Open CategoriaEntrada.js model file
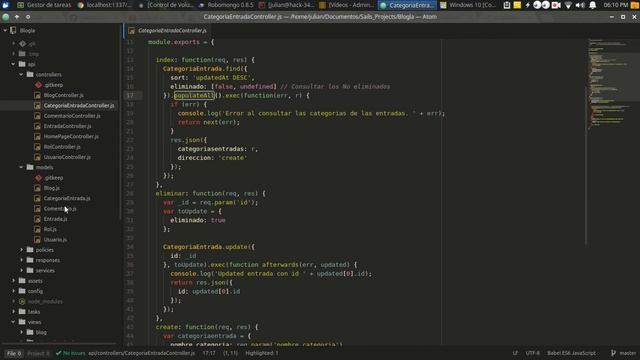The height and width of the screenshot is (360, 640). tap(67, 198)
